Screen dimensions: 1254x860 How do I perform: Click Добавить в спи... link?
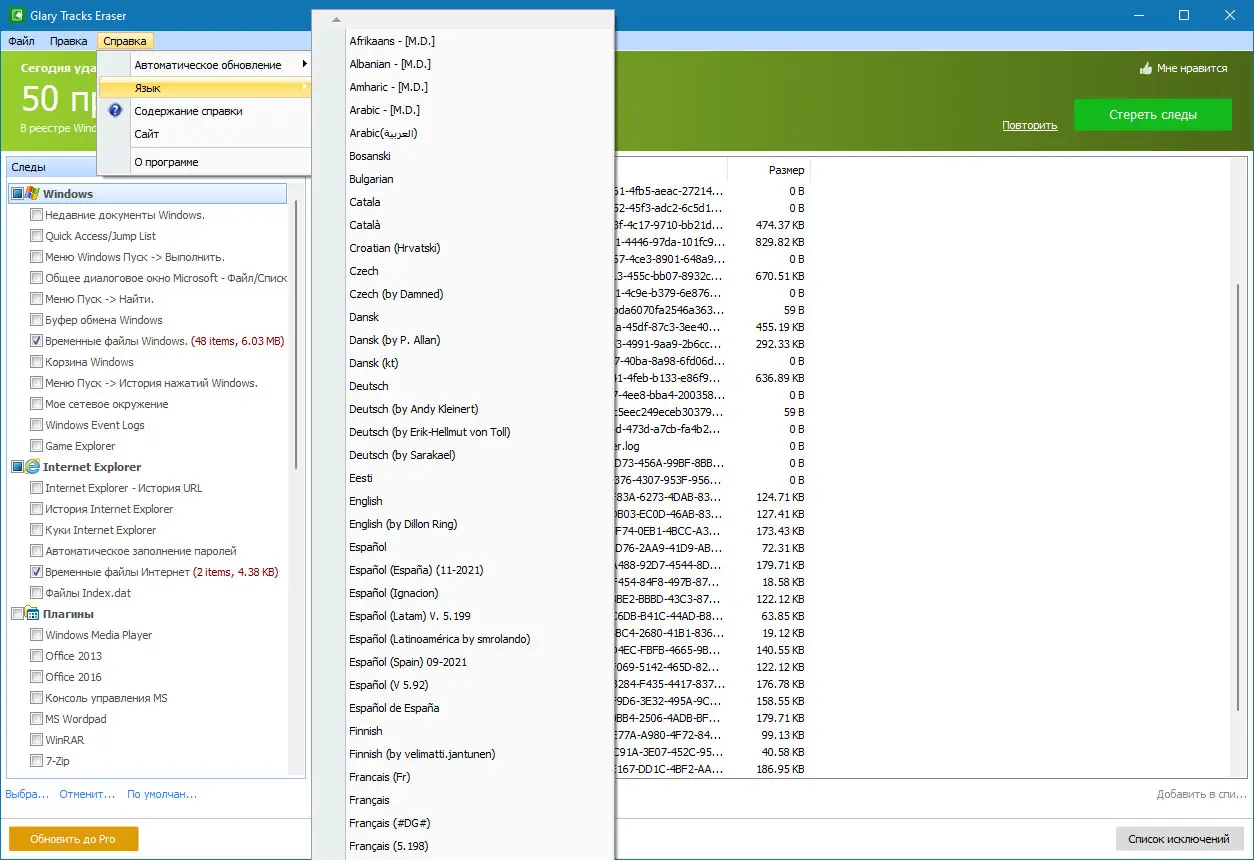point(1201,794)
